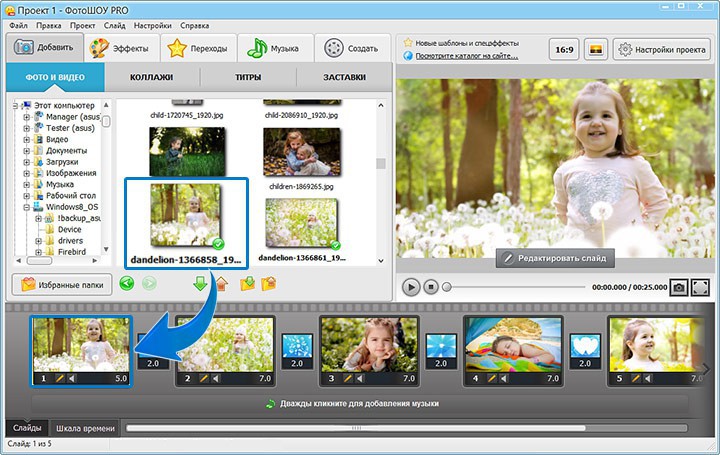
Task: Add whole folder to project icon
Action: point(248,284)
